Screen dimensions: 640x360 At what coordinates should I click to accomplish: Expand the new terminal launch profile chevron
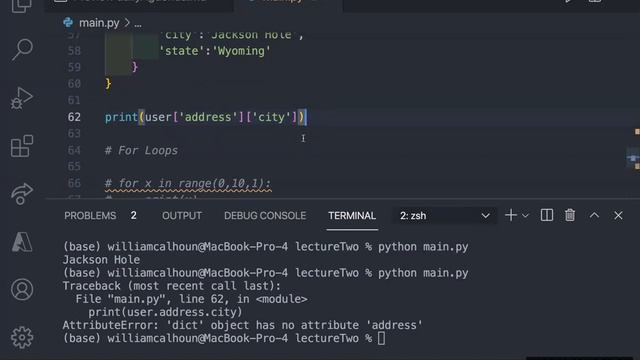click(x=525, y=216)
